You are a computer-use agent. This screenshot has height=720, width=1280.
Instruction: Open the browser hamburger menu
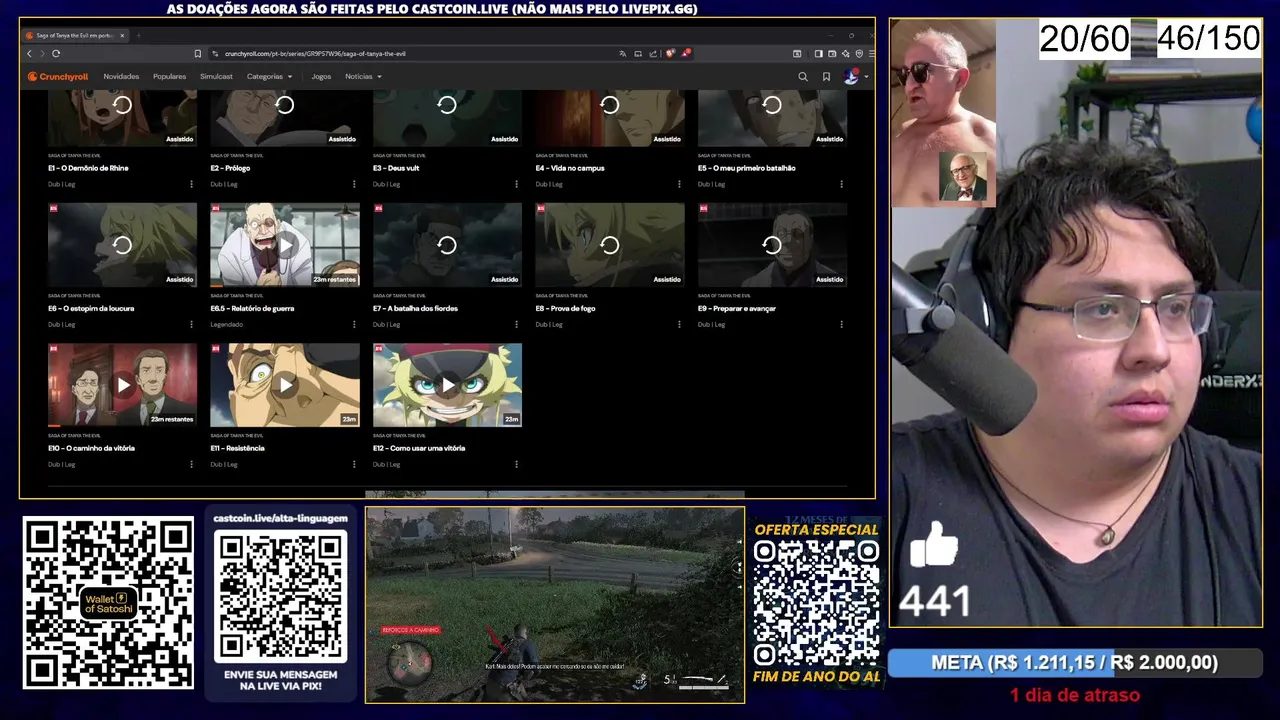[x=871, y=53]
